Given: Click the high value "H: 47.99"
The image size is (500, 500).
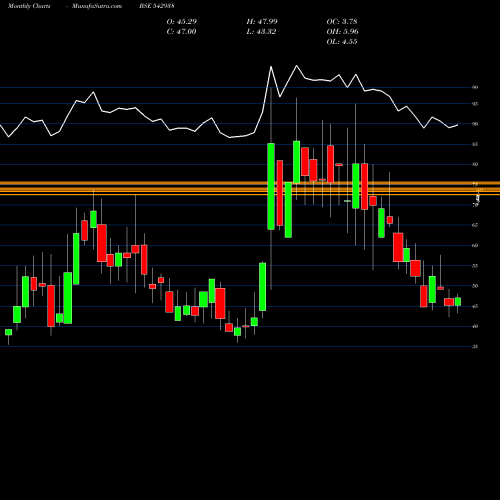Looking at the screenshot, I should click(x=262, y=21).
